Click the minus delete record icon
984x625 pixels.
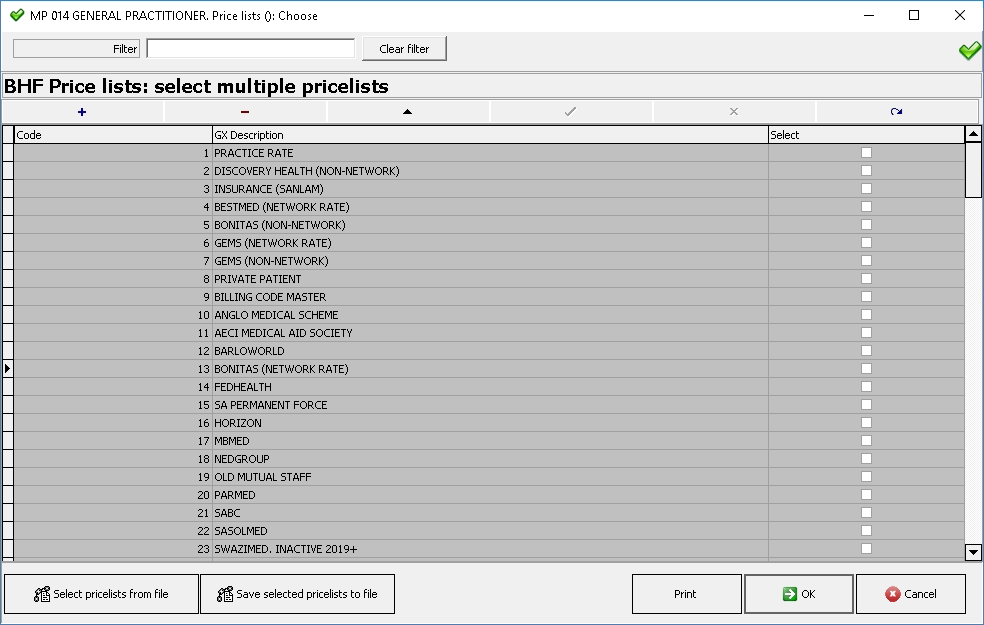pos(245,112)
